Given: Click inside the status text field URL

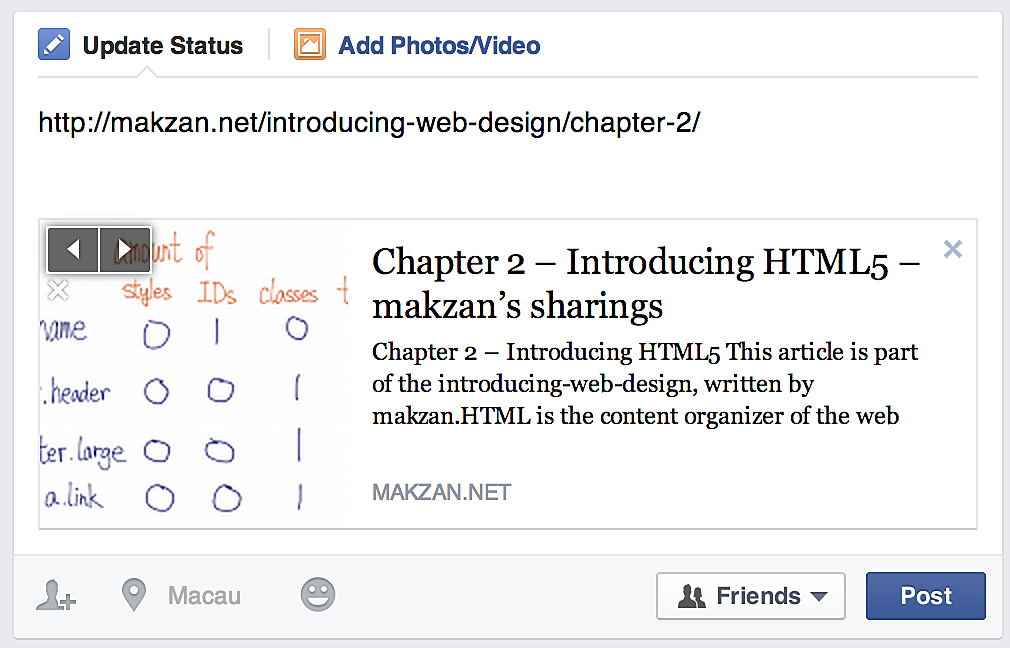Looking at the screenshot, I should (x=369, y=123).
